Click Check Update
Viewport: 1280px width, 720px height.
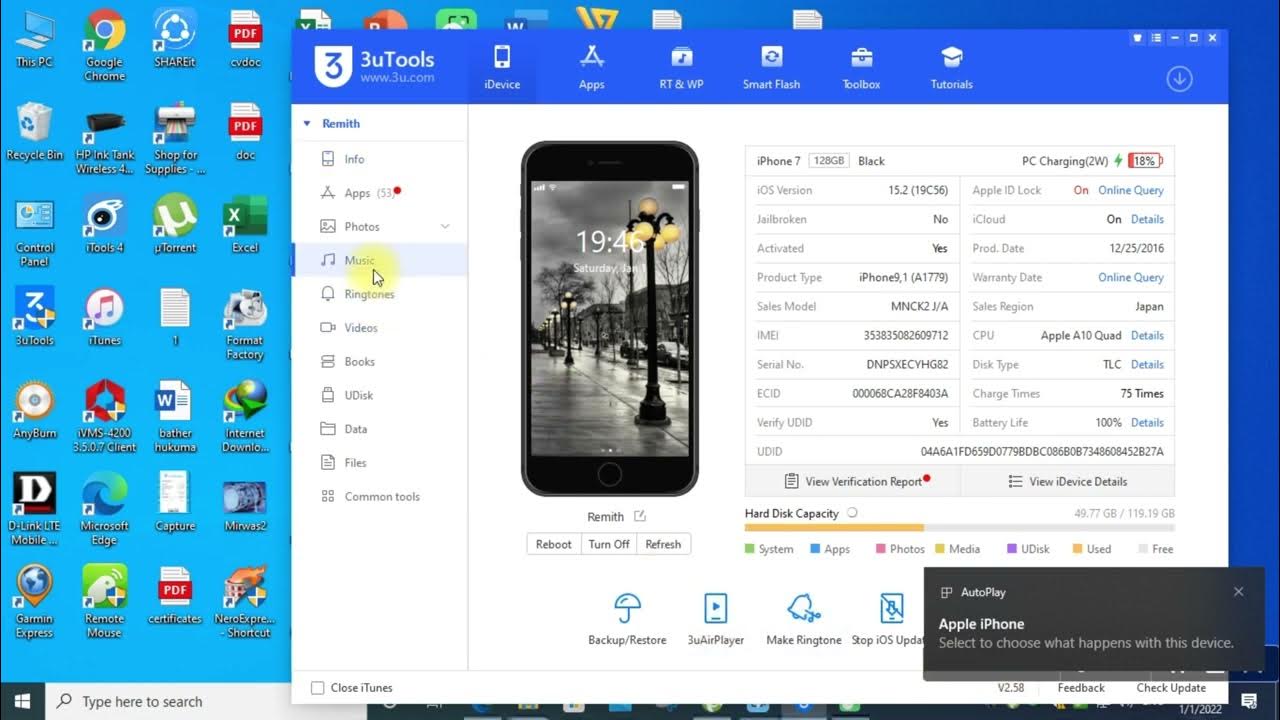1171,688
